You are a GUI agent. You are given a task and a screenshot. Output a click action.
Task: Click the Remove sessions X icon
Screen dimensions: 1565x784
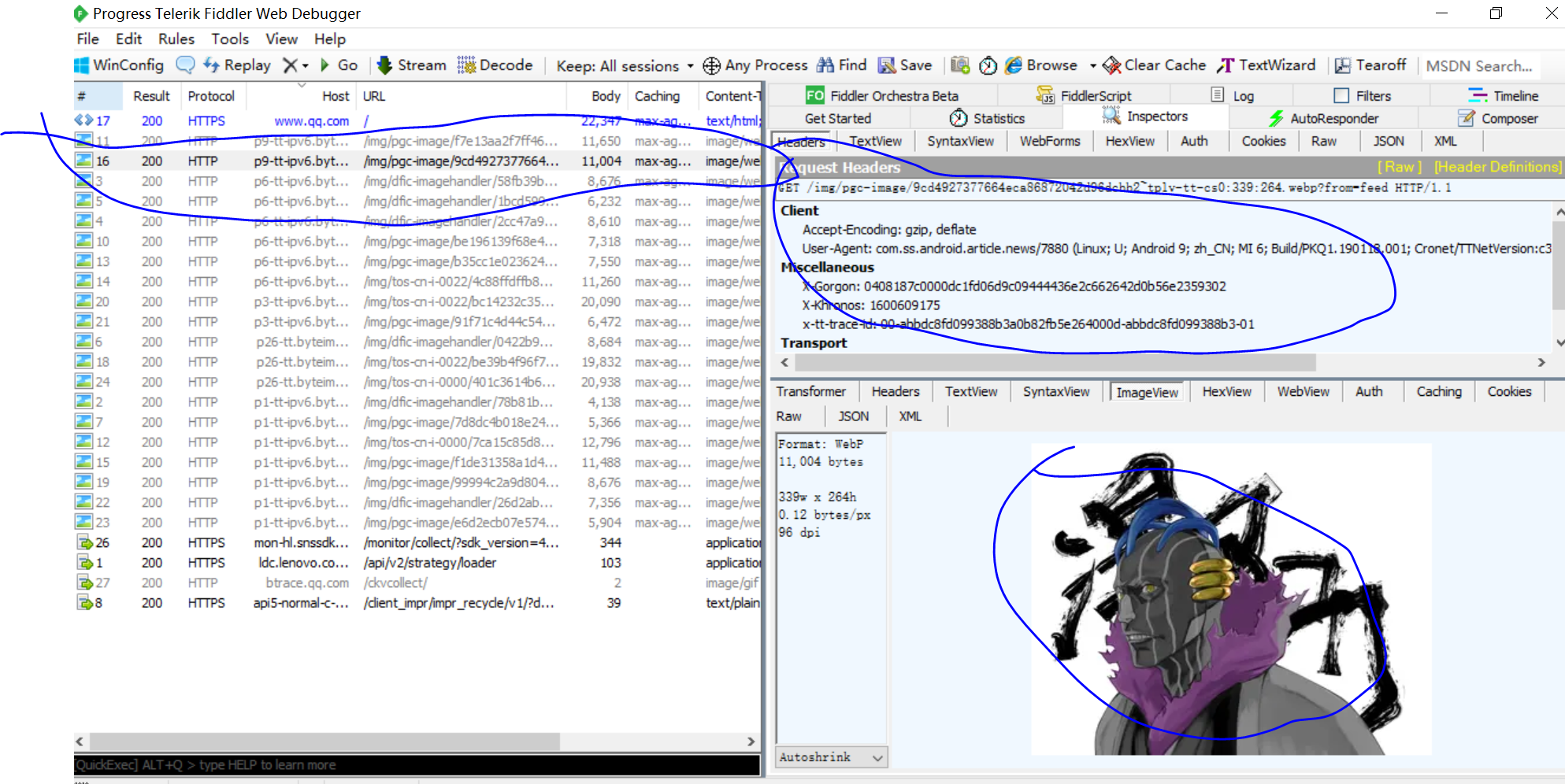(x=290, y=65)
